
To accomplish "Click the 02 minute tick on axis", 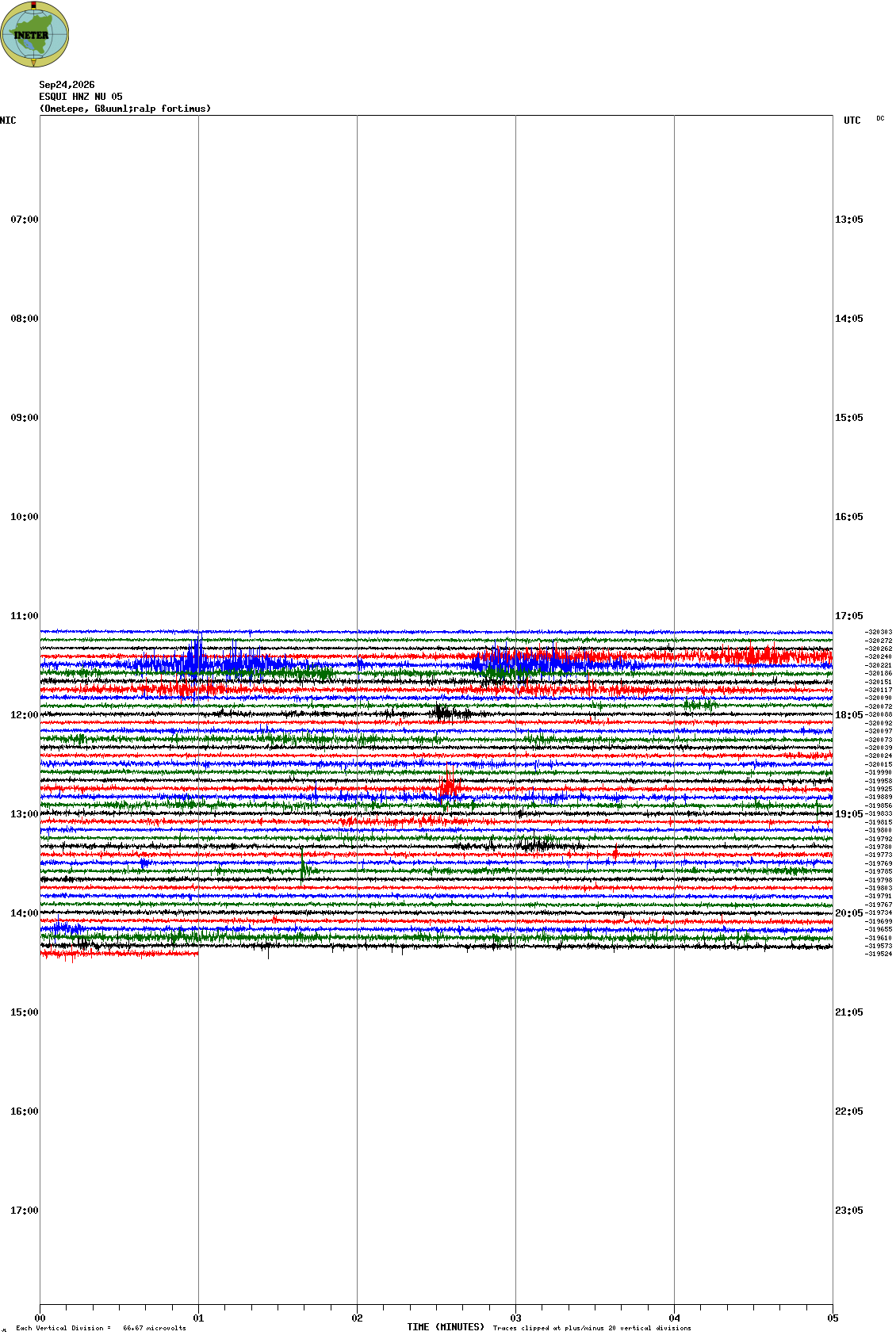I will pos(358,1318).
